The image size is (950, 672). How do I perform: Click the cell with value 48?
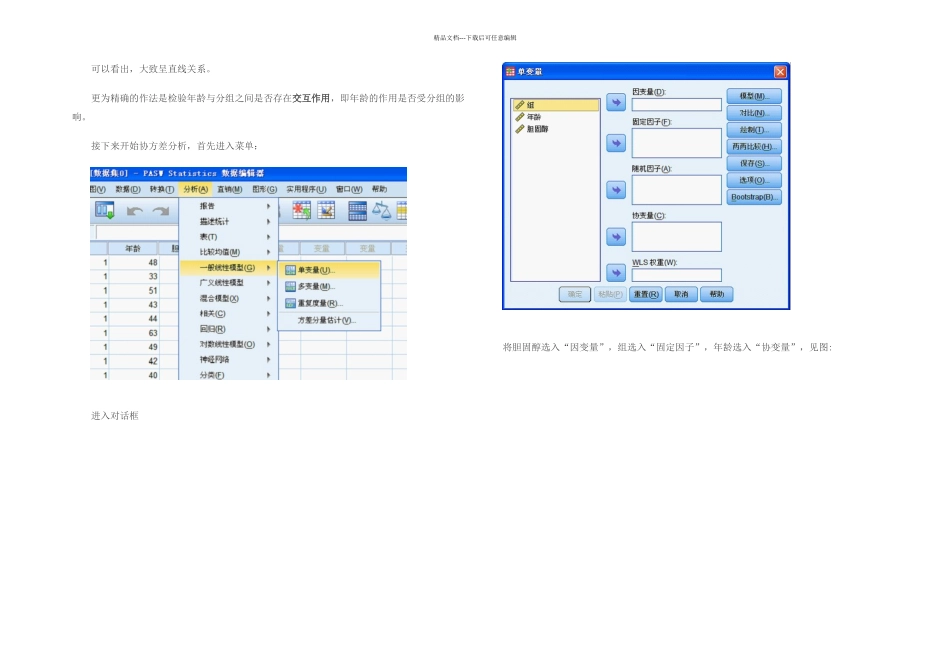[x=135, y=262]
